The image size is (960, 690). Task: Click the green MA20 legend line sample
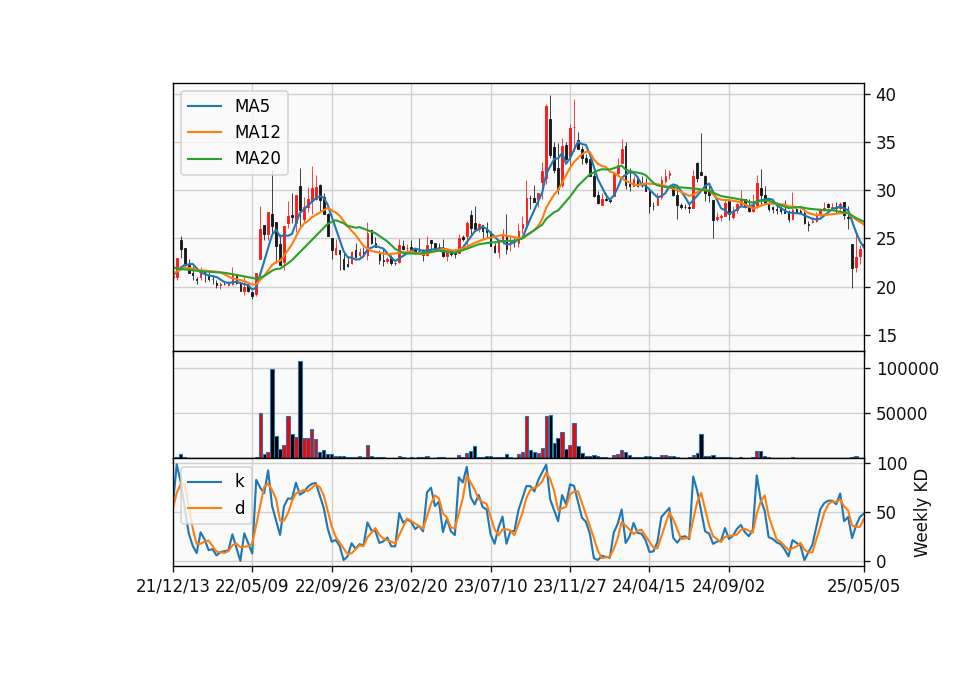[x=204, y=158]
